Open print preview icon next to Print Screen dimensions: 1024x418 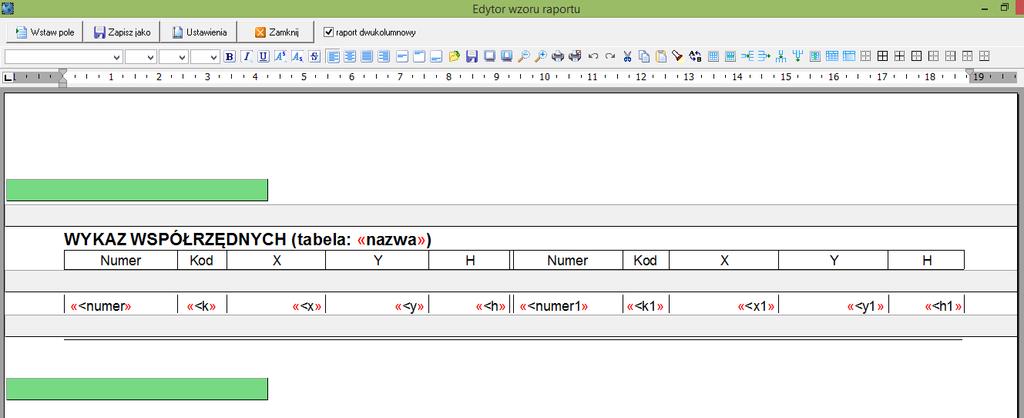[575, 56]
